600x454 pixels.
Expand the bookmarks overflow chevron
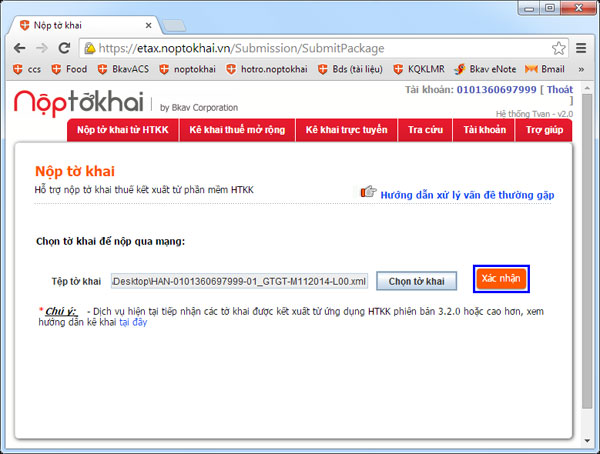click(x=581, y=70)
